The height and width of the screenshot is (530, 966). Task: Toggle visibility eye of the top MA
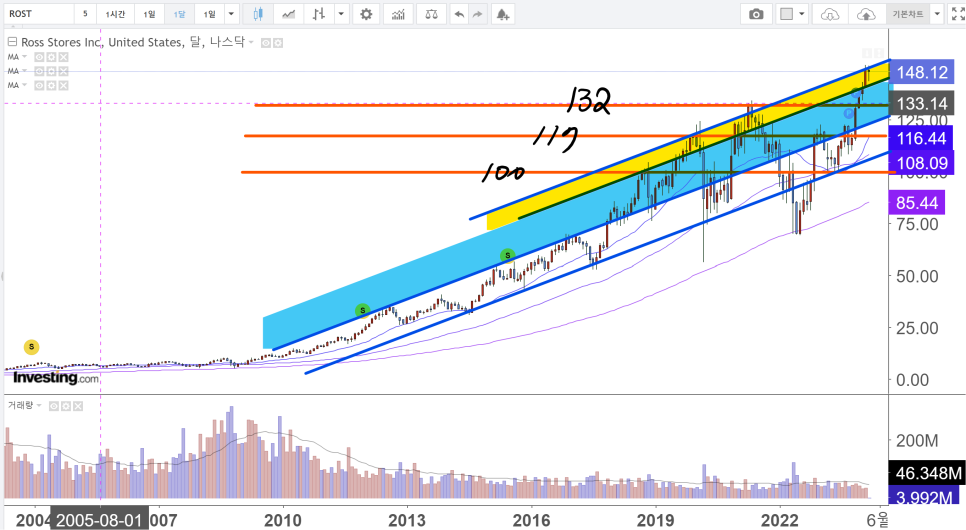[x=39, y=57]
